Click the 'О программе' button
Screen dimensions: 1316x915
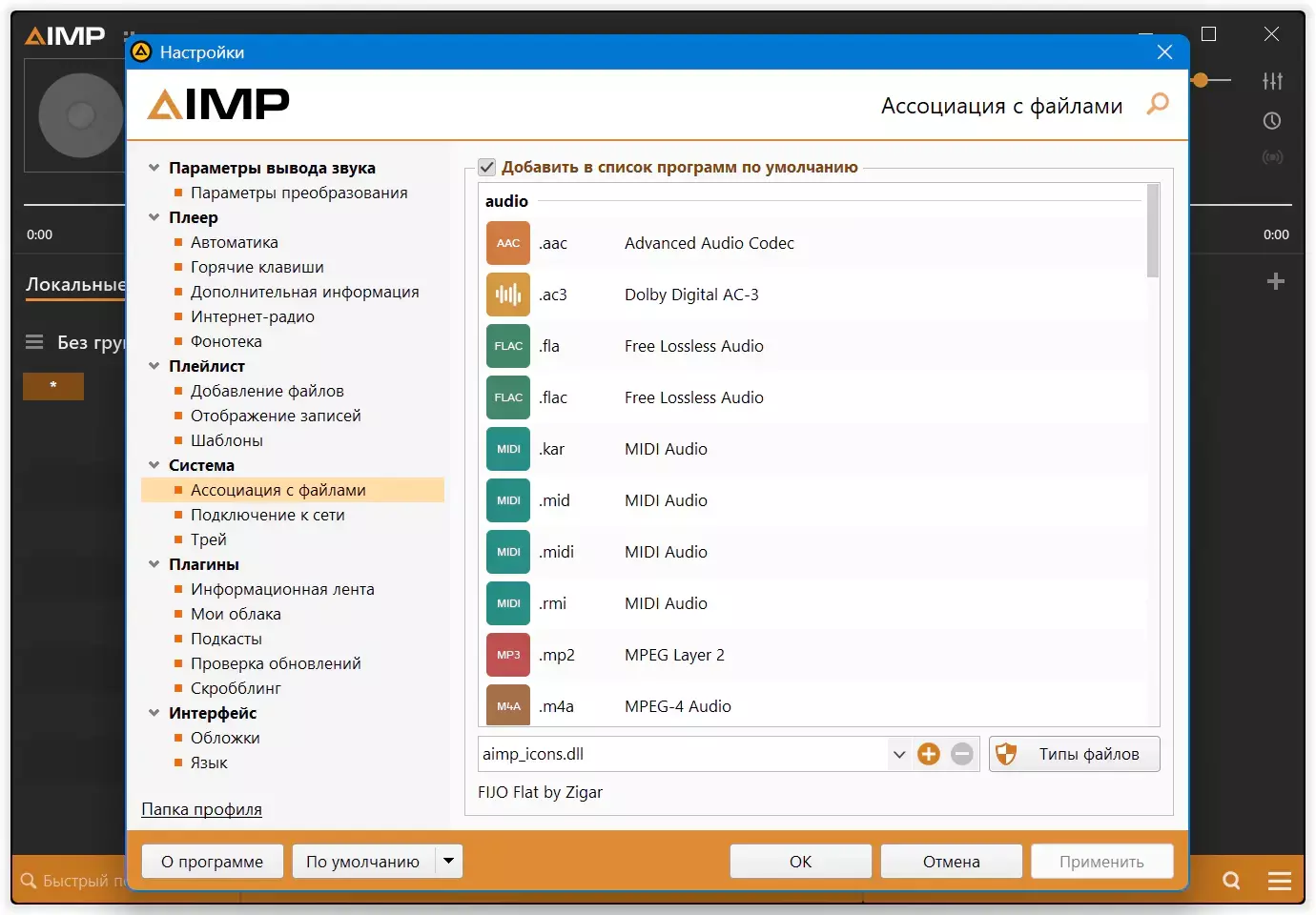(213, 862)
